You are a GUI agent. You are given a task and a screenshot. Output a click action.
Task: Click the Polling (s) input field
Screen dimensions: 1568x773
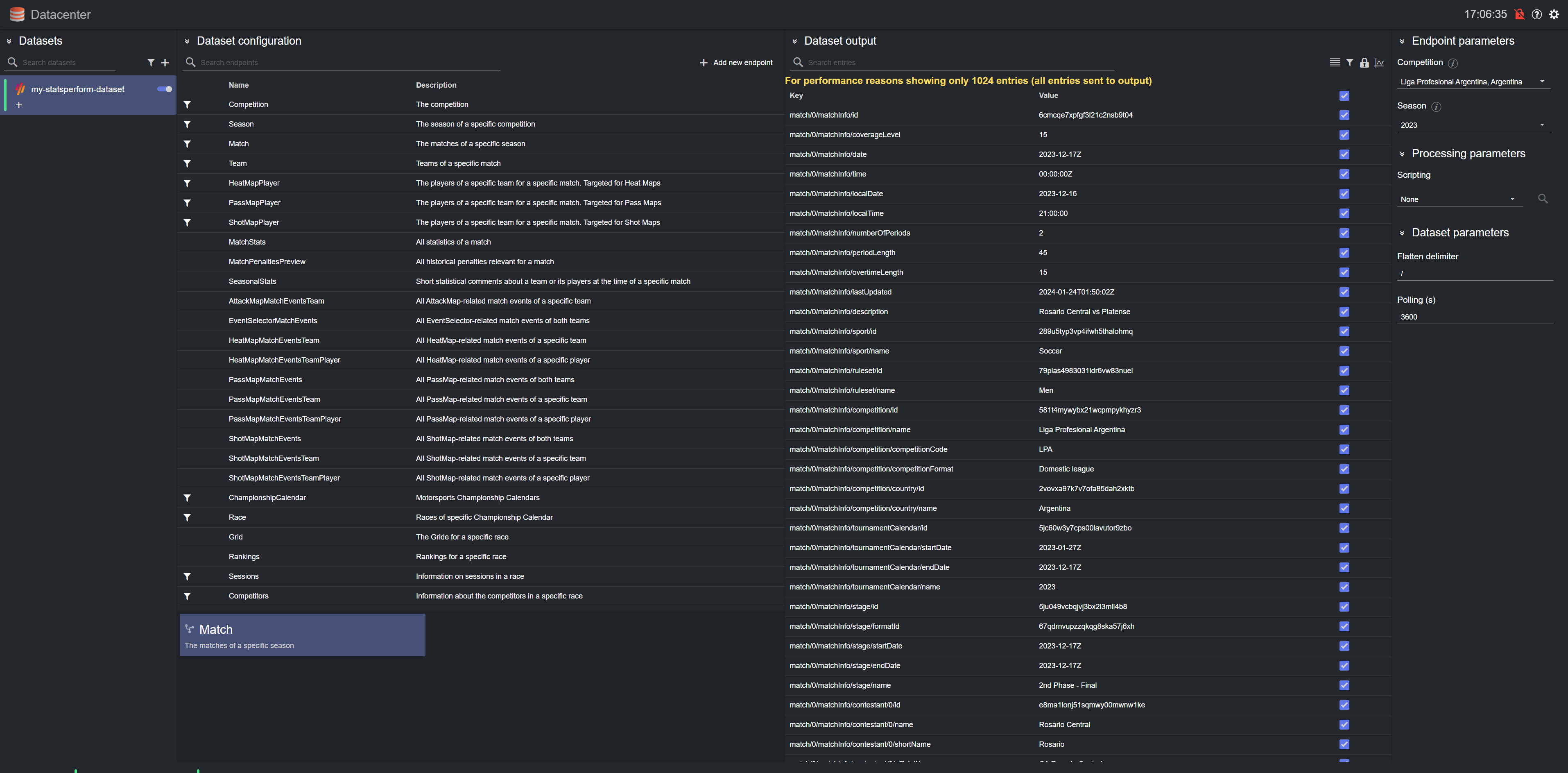coord(1473,317)
